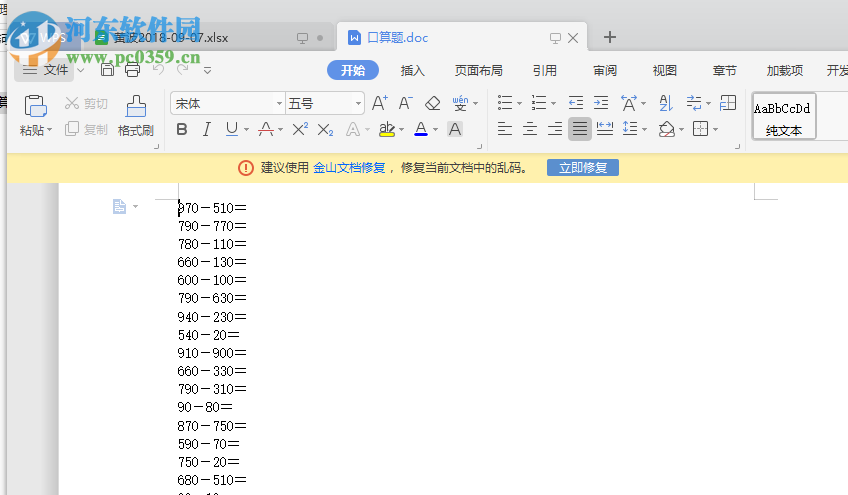Click the document outline icon in margin

click(x=119, y=206)
